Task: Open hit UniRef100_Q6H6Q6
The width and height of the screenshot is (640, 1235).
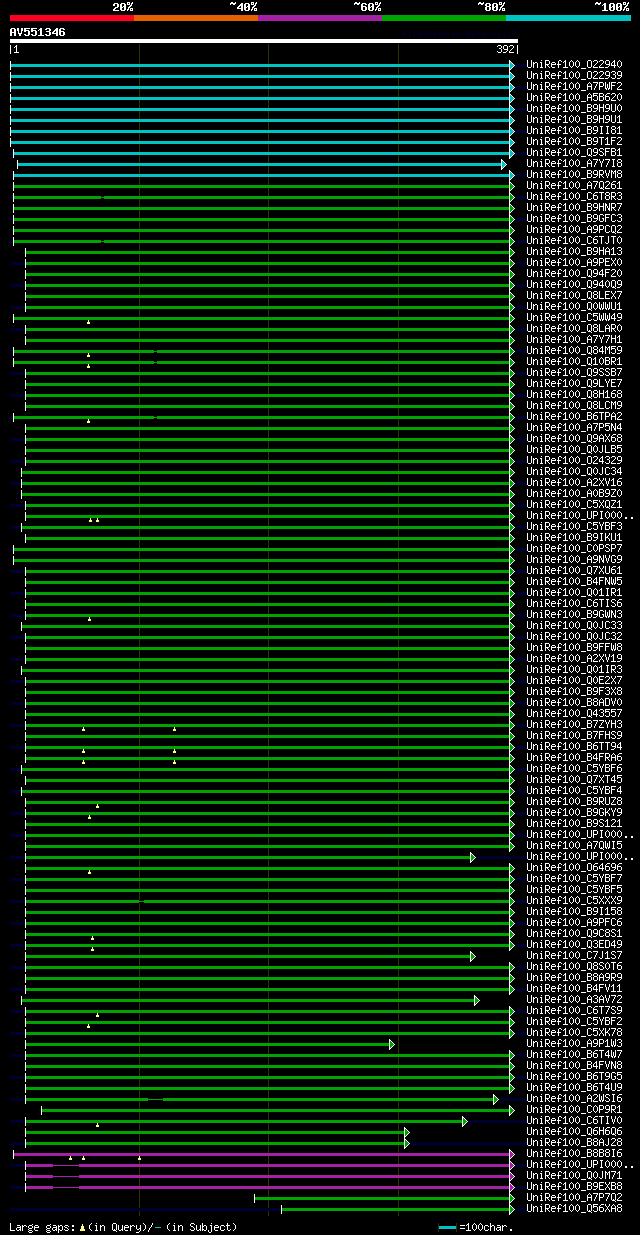Action: point(574,1132)
